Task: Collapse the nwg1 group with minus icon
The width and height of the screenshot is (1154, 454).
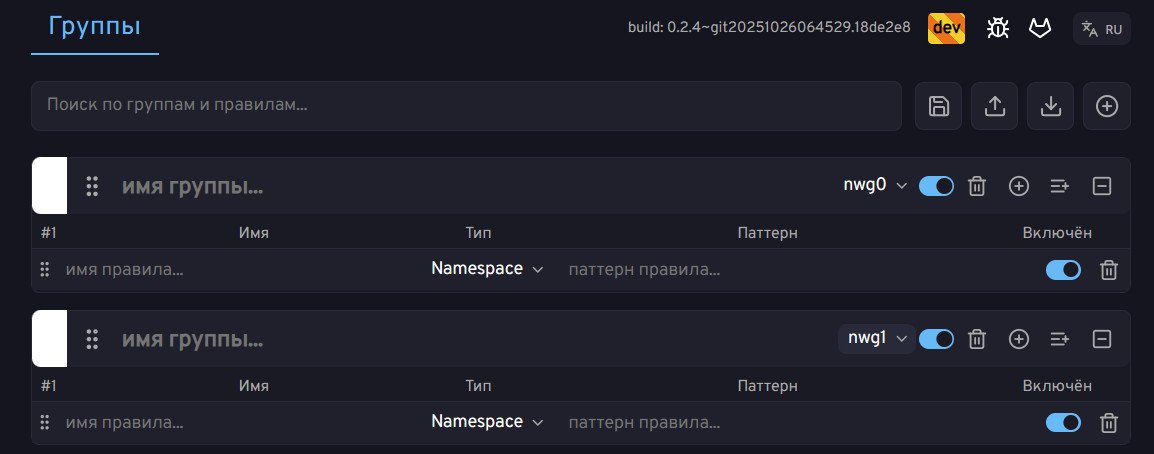Action: click(1102, 339)
